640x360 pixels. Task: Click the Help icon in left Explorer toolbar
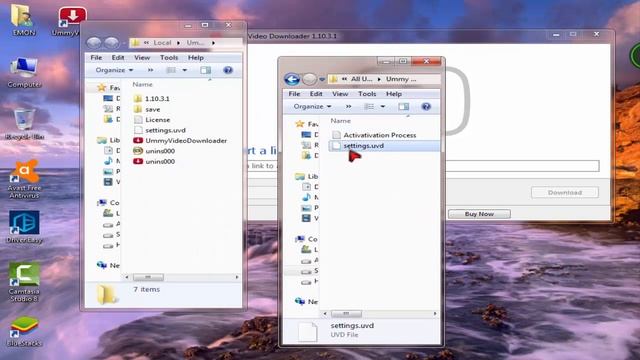[x=228, y=70]
